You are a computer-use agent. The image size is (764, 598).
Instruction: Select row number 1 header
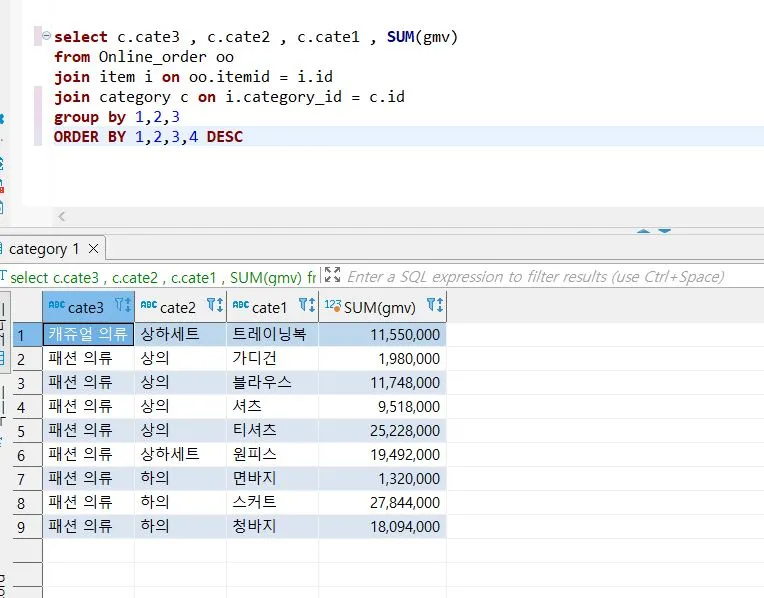[x=27, y=335]
